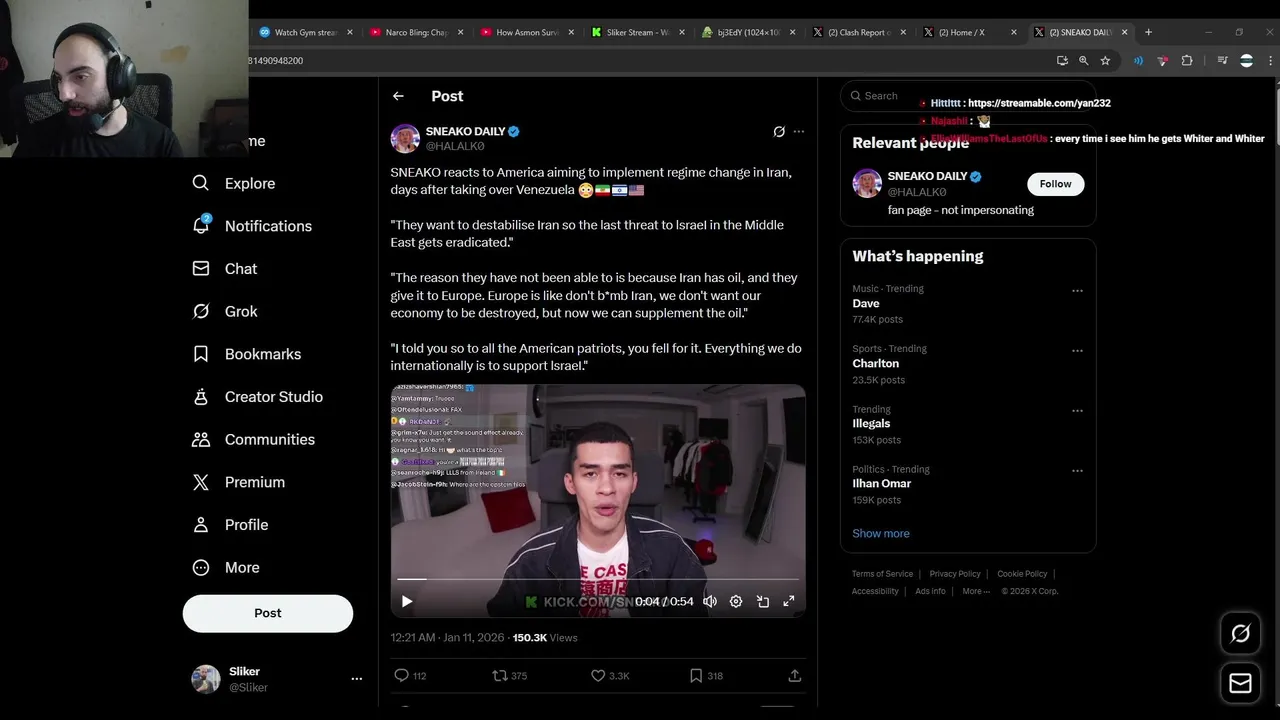Open the floating messages envelope button
1280x720 pixels.
1240,684
